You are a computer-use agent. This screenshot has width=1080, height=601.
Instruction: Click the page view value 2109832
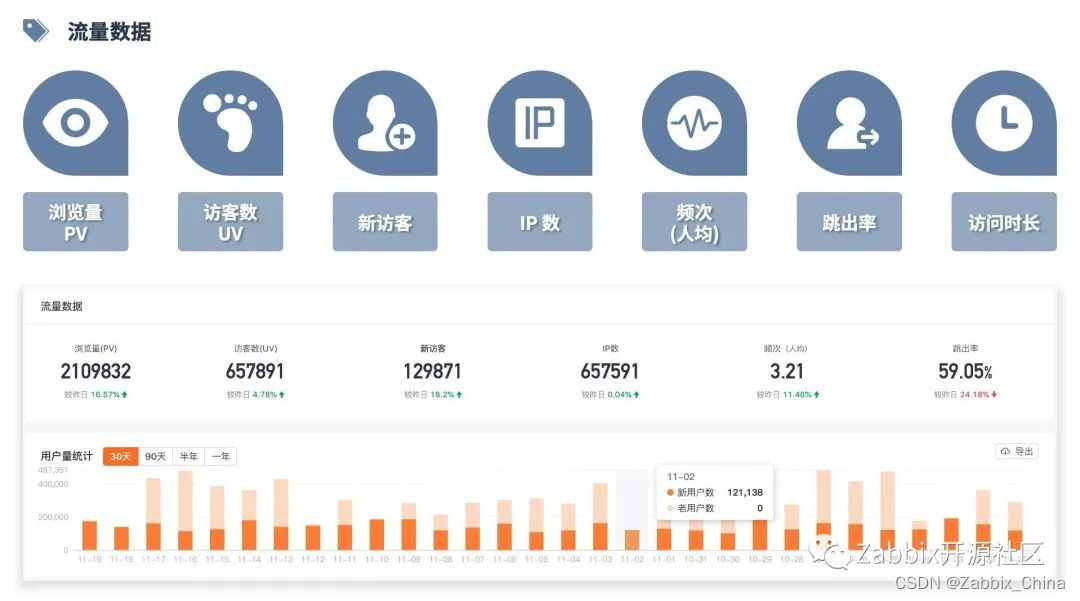pyautogui.click(x=96, y=372)
